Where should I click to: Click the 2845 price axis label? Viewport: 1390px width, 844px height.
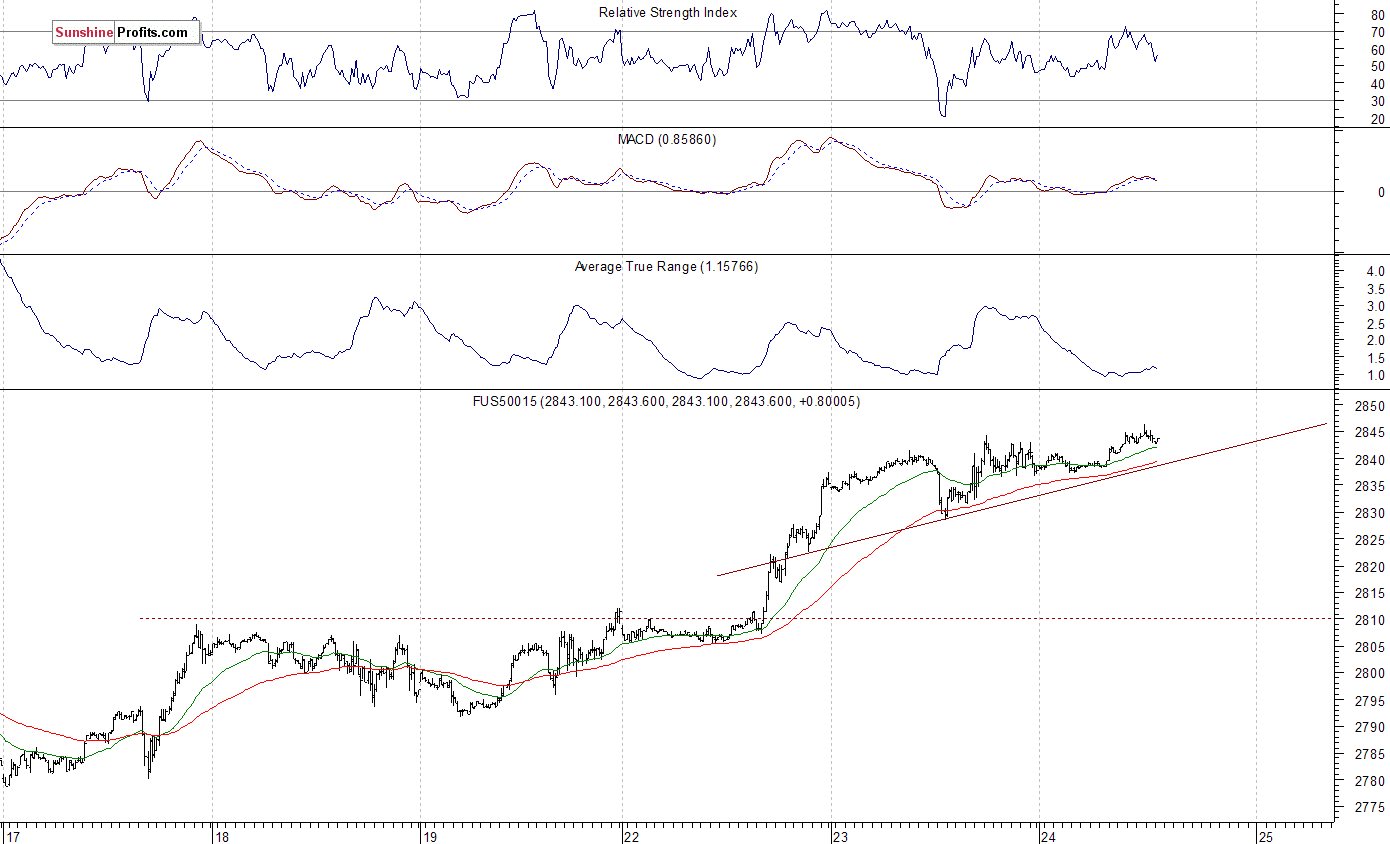point(1369,433)
